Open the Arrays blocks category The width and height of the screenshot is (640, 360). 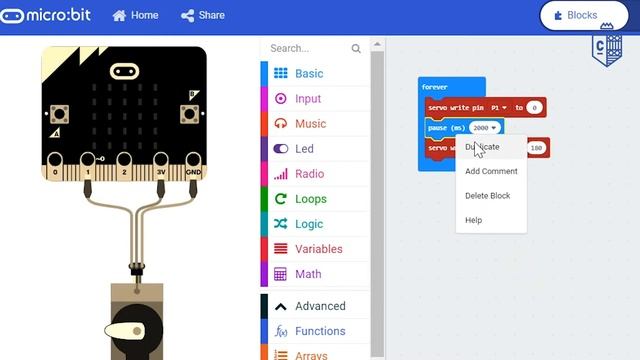(315, 353)
